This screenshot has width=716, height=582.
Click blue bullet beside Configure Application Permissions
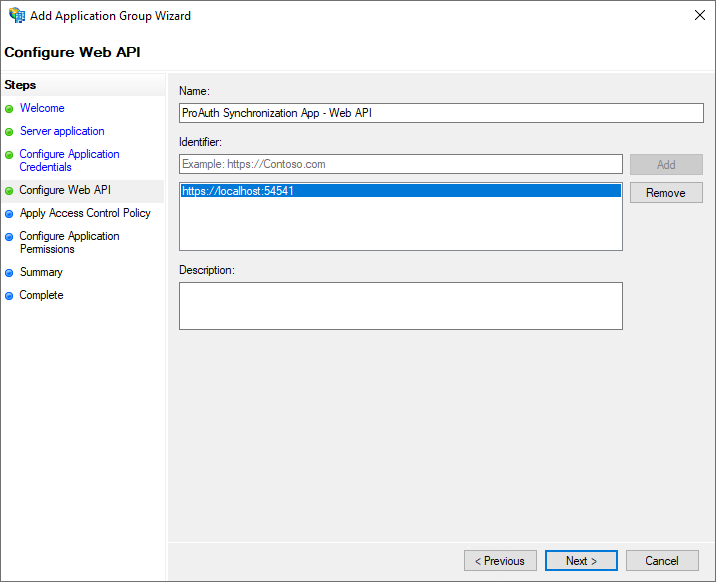[x=9, y=237]
